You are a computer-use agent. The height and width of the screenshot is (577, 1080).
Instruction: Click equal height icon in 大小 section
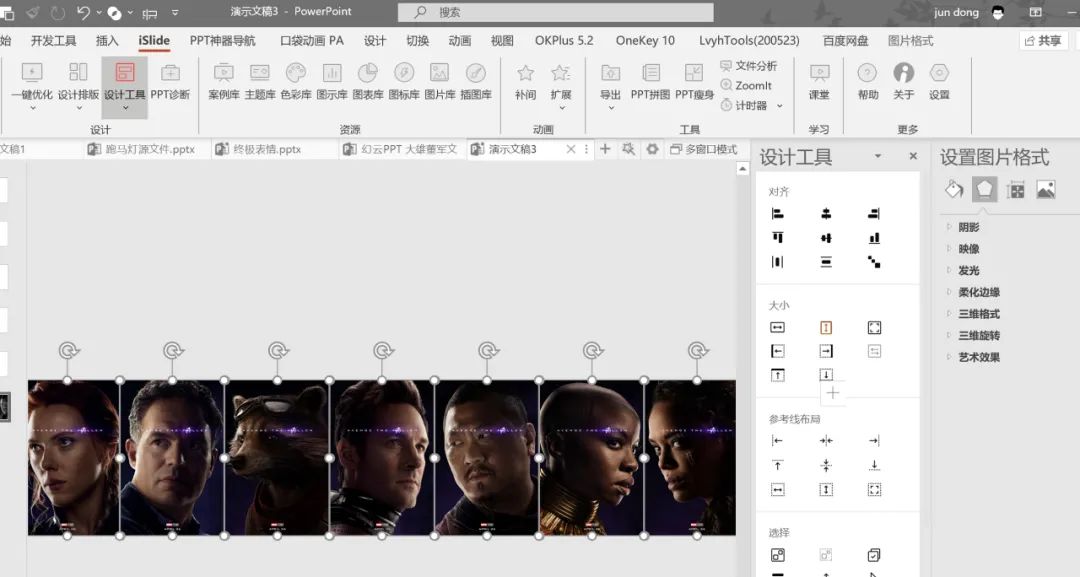pos(826,328)
